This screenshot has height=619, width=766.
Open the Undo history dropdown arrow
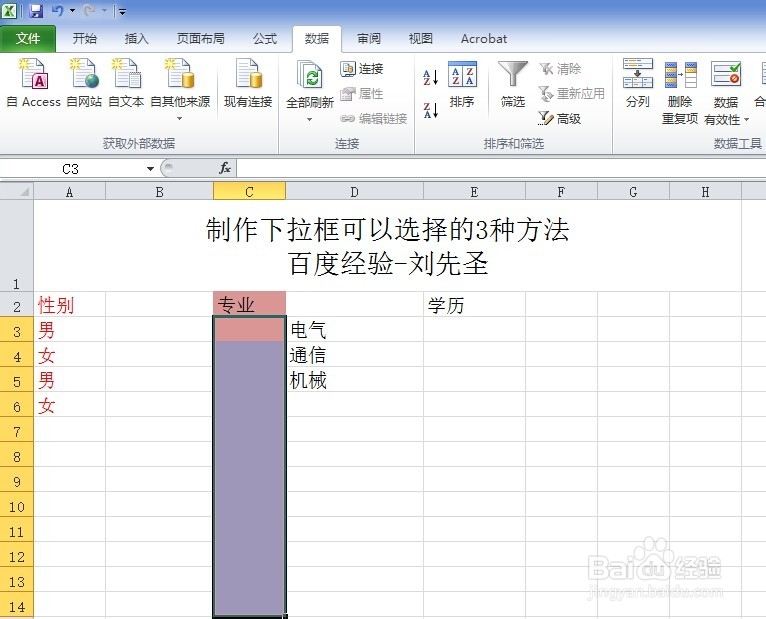pyautogui.click(x=72, y=10)
